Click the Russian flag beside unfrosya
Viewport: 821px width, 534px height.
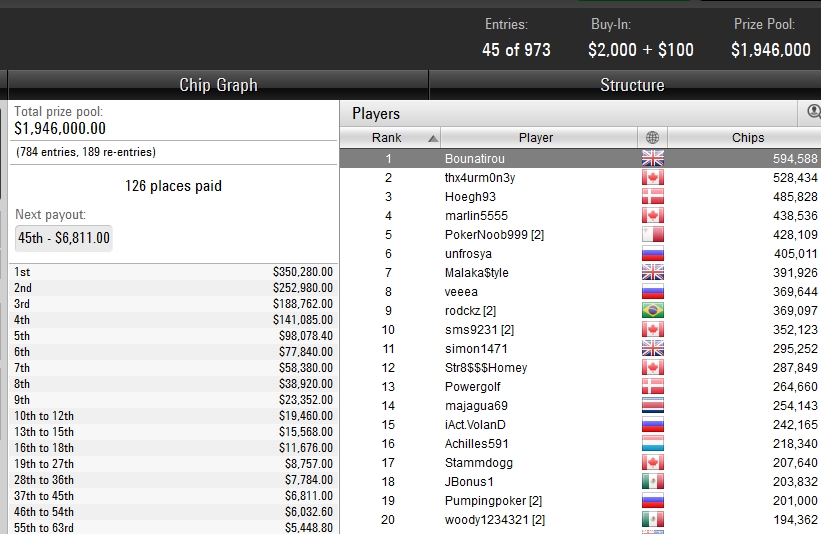[653, 253]
